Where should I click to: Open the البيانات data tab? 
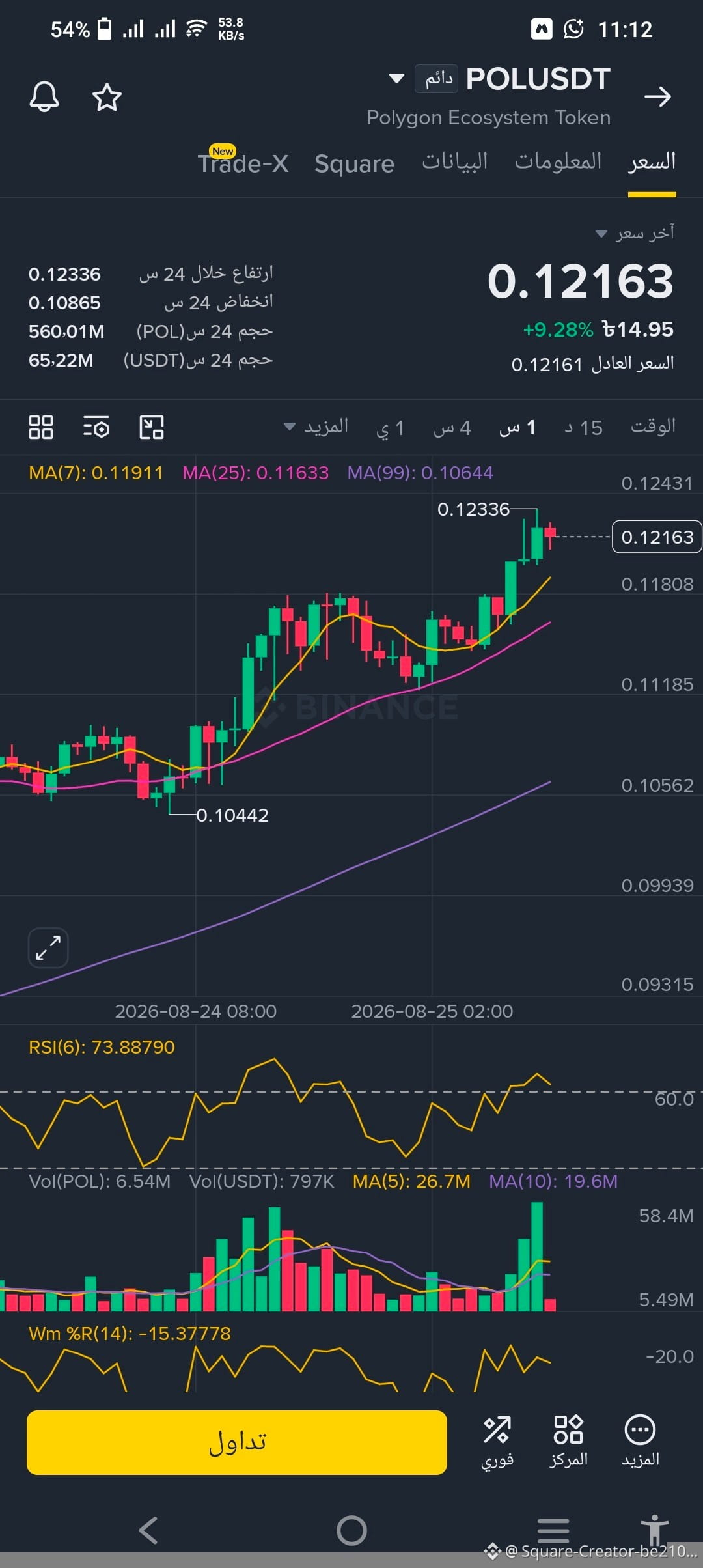[x=455, y=161]
